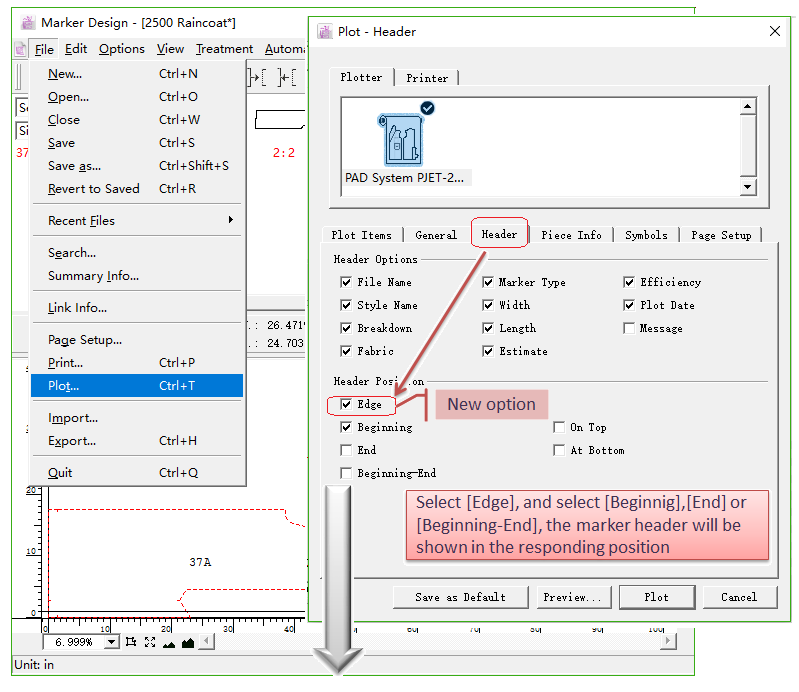Check the At Bottom option
Viewport: 799px width, 692px height.
pos(559,450)
